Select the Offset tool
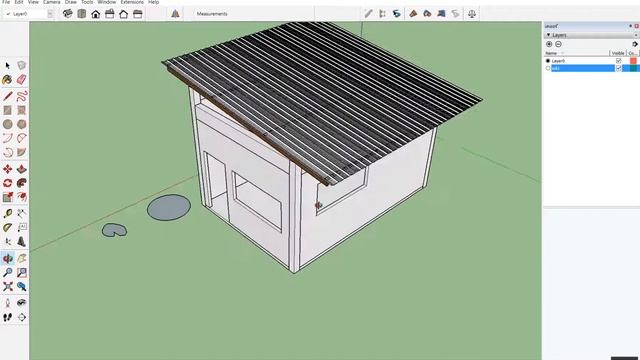640x360 pixels. (22, 197)
